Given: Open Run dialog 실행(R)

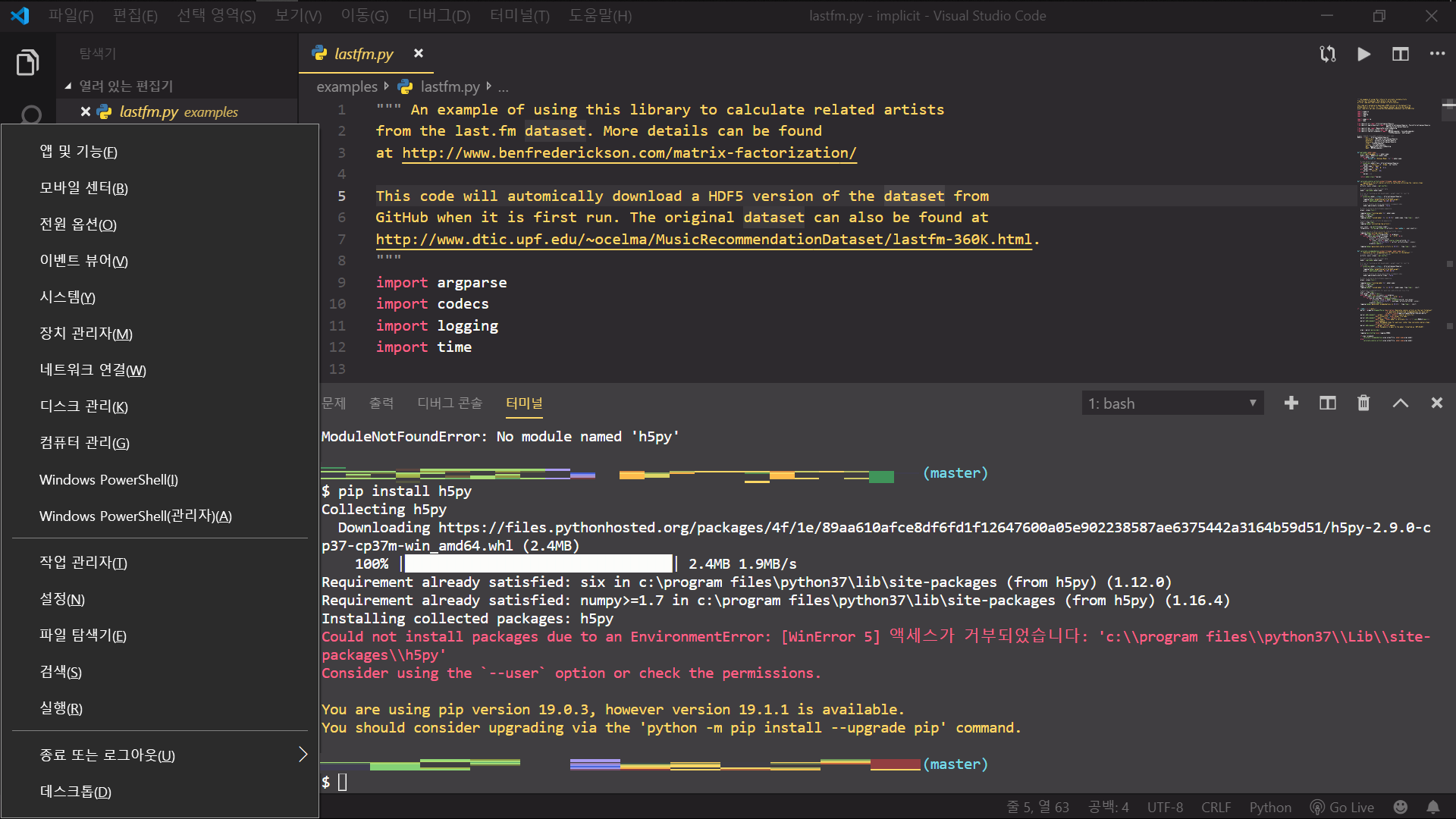Looking at the screenshot, I should [x=160, y=708].
